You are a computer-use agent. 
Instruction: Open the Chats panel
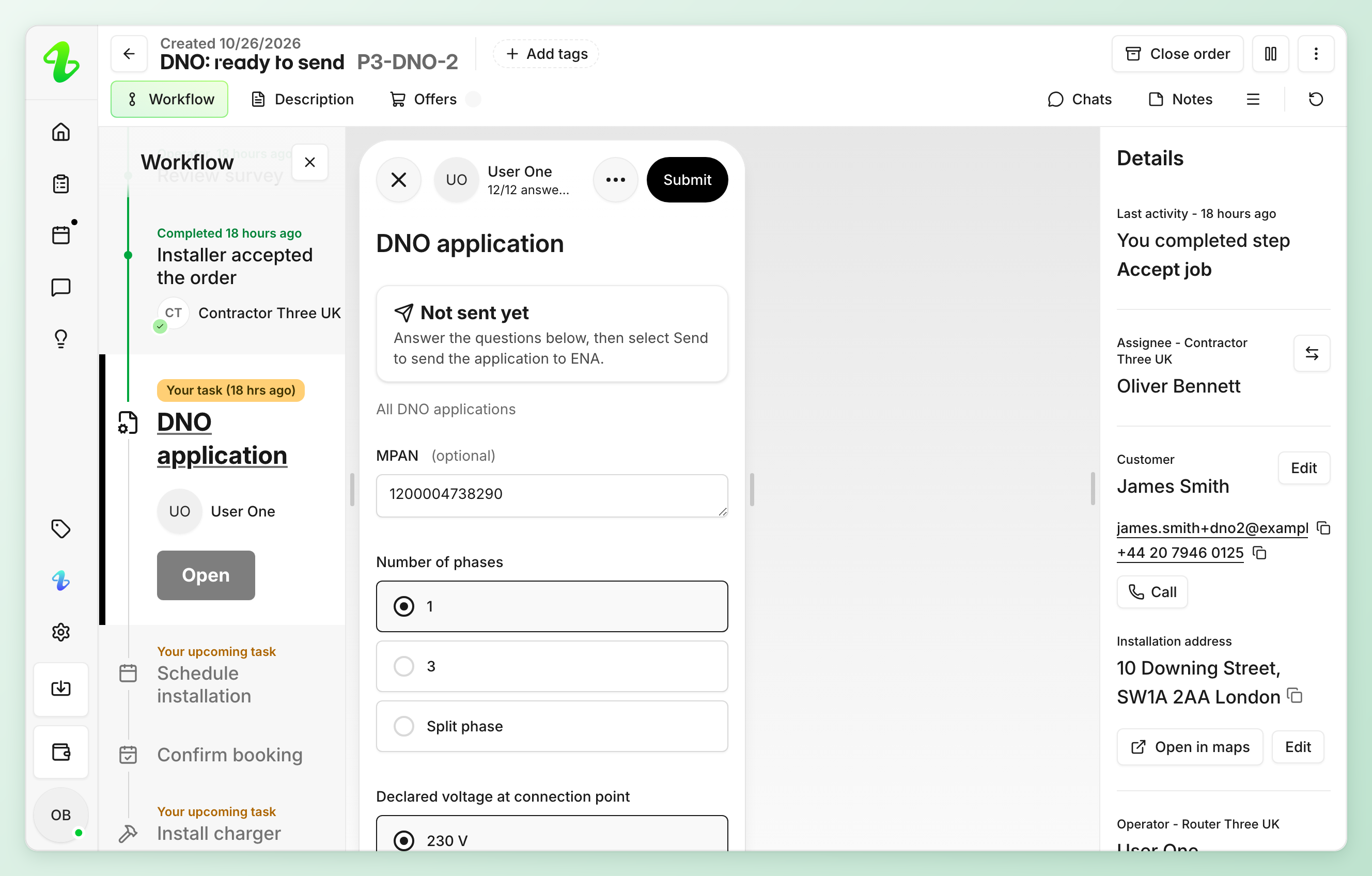tap(1080, 99)
